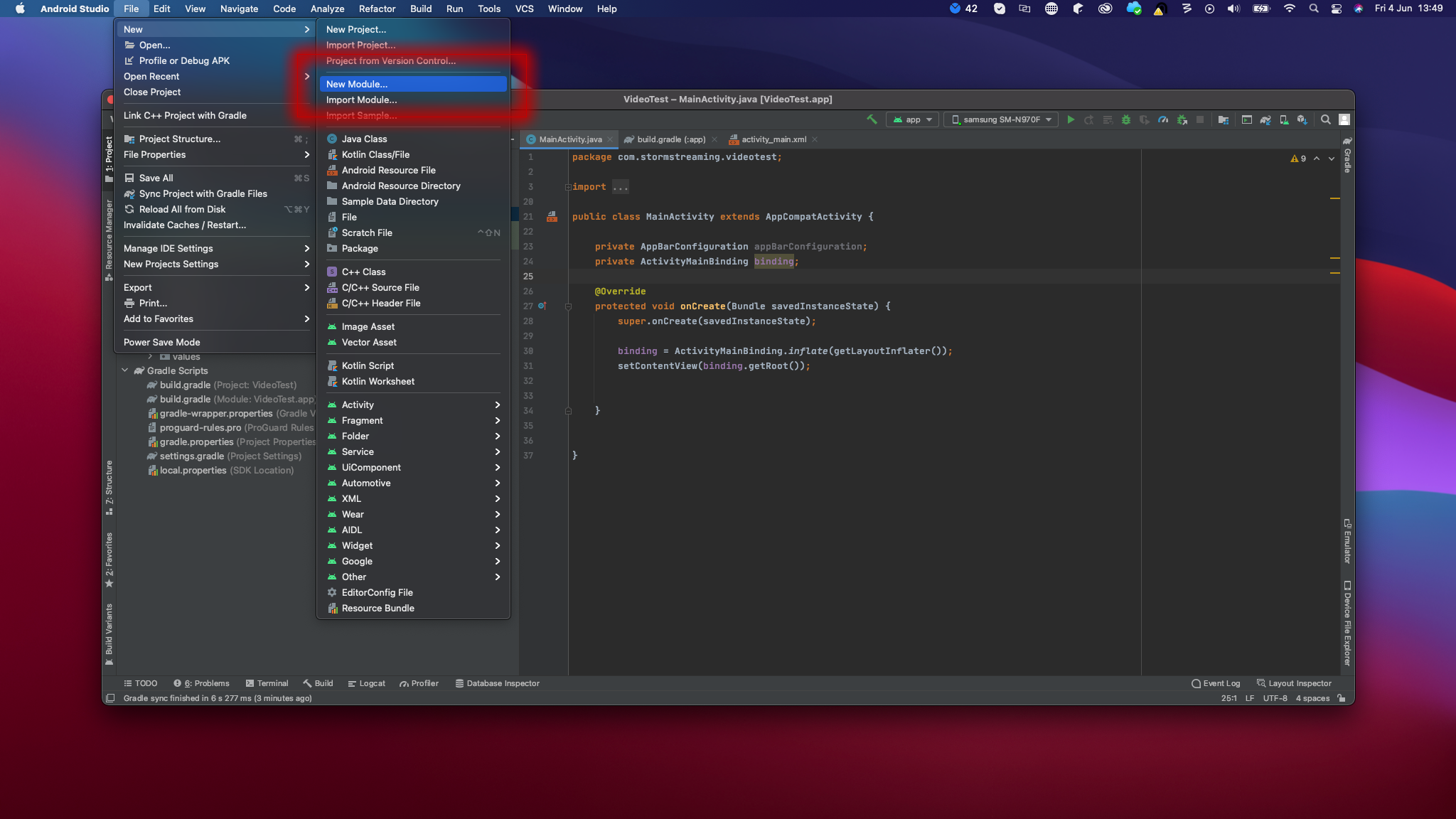Go to previous highlighted error arrow
This screenshot has height=819, width=1456.
(x=1317, y=159)
